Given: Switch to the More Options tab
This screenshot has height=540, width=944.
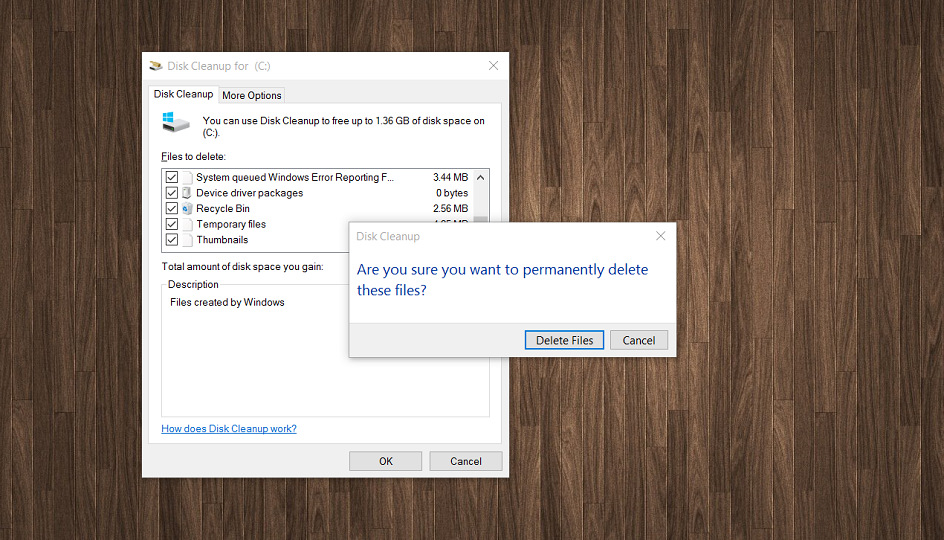Looking at the screenshot, I should click(252, 95).
